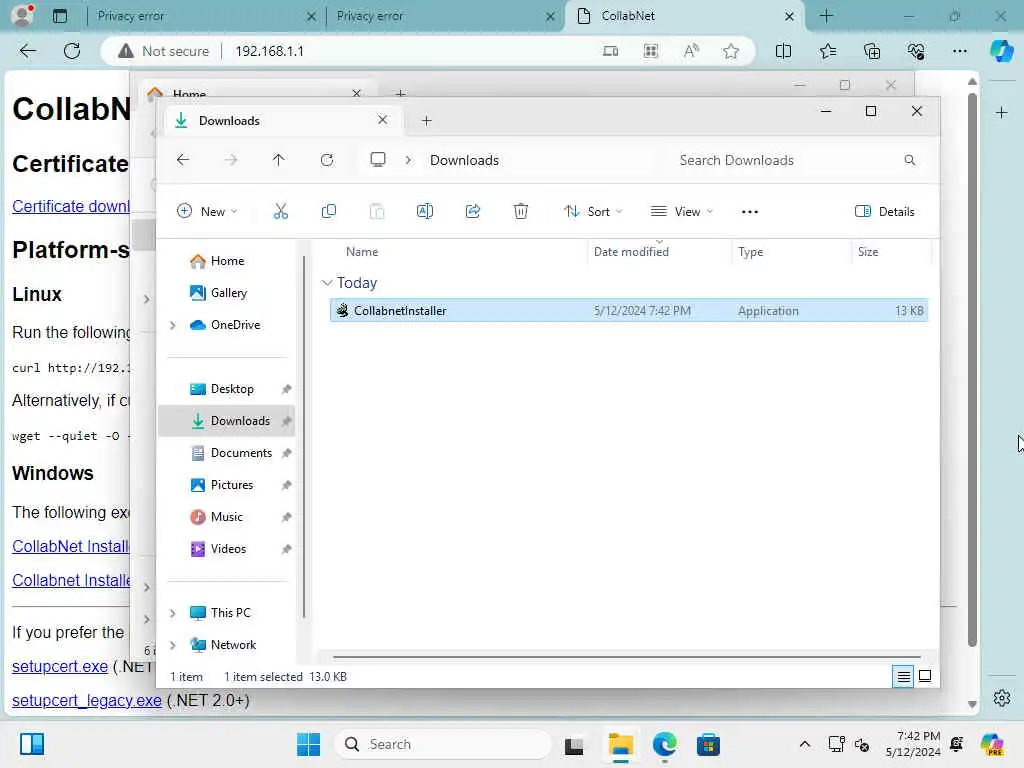1024x768 pixels.
Task: Select Gallery in navigation pane
Action: tap(226, 293)
